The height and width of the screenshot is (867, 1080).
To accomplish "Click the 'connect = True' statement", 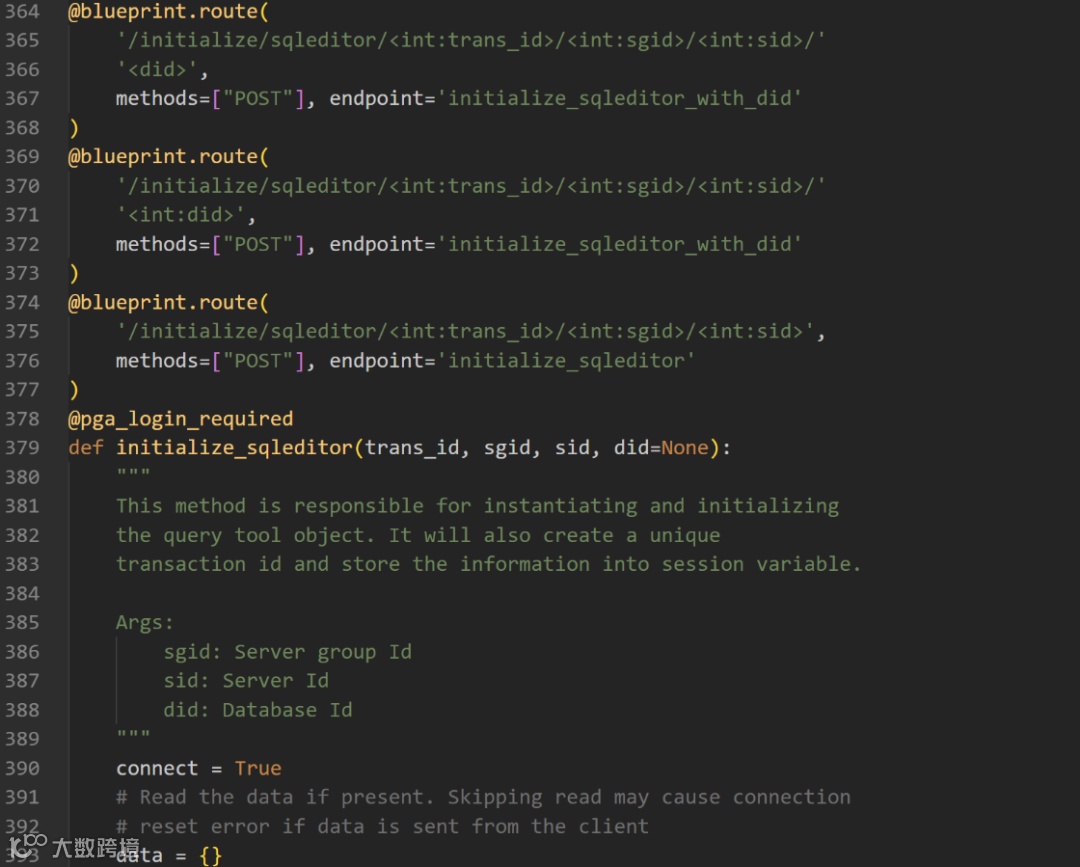I will 198,768.
